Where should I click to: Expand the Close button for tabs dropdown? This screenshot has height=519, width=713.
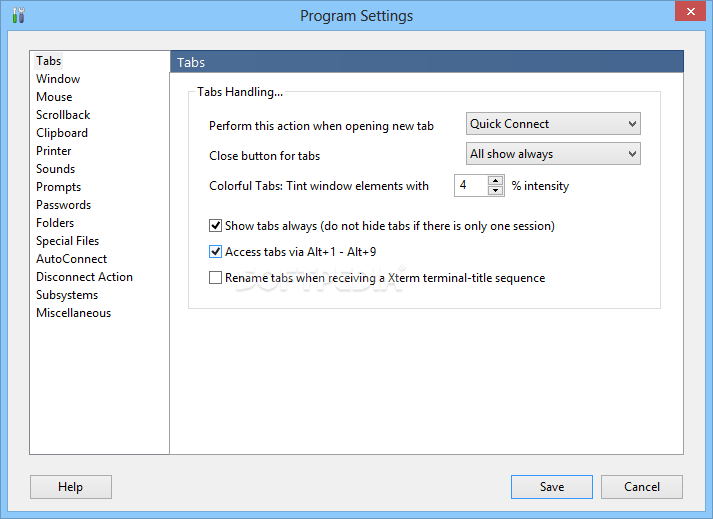553,154
